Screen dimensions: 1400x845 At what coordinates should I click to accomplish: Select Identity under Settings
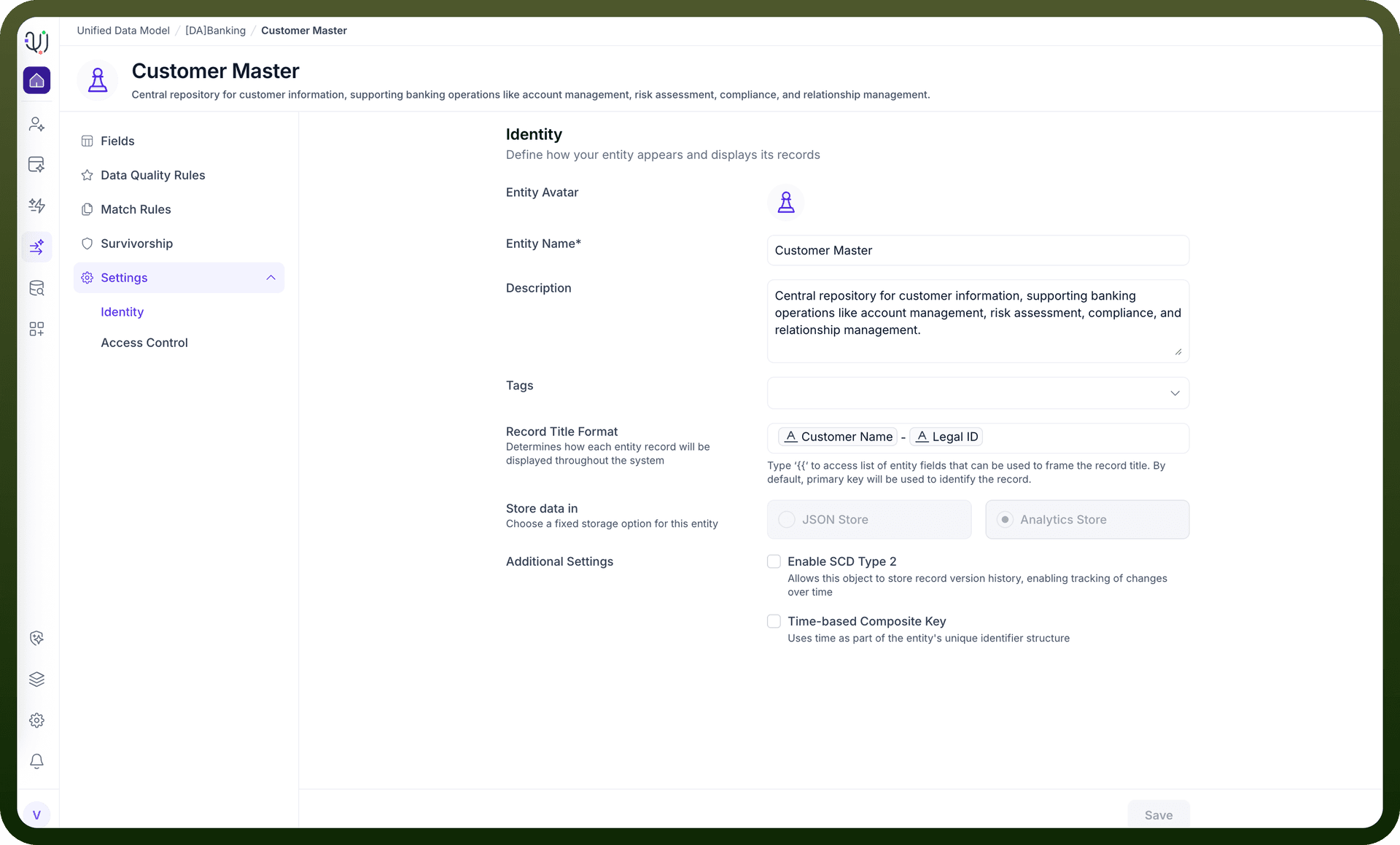click(x=122, y=312)
